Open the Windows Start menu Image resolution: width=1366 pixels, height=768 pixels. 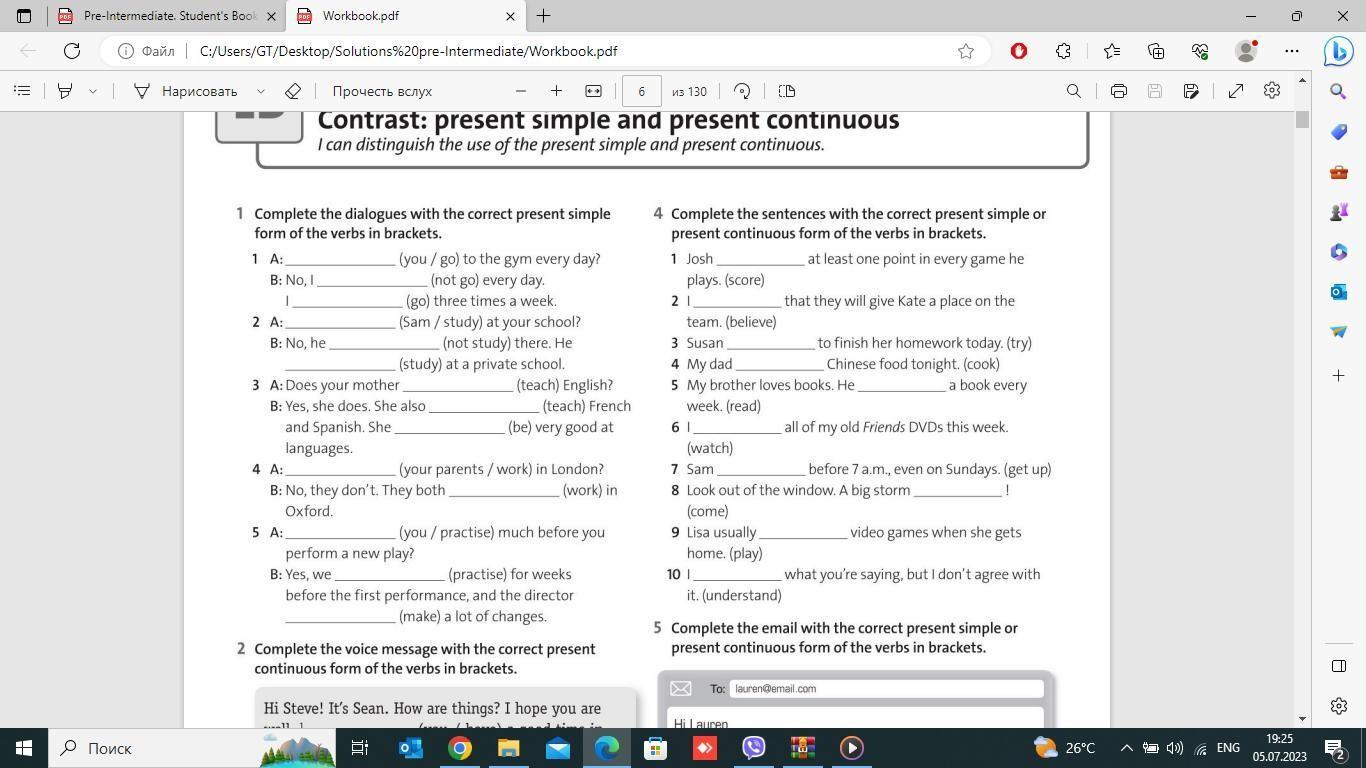coord(24,748)
